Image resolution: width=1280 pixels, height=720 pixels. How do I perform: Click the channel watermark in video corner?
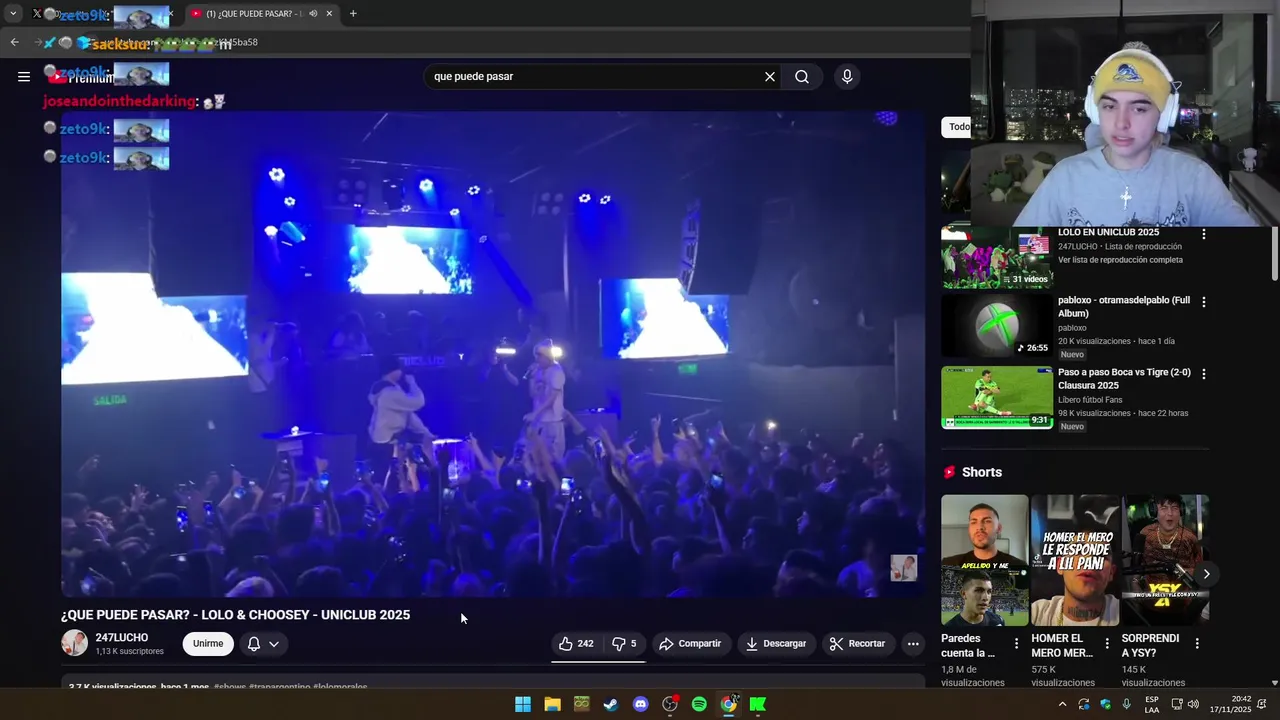(x=904, y=568)
